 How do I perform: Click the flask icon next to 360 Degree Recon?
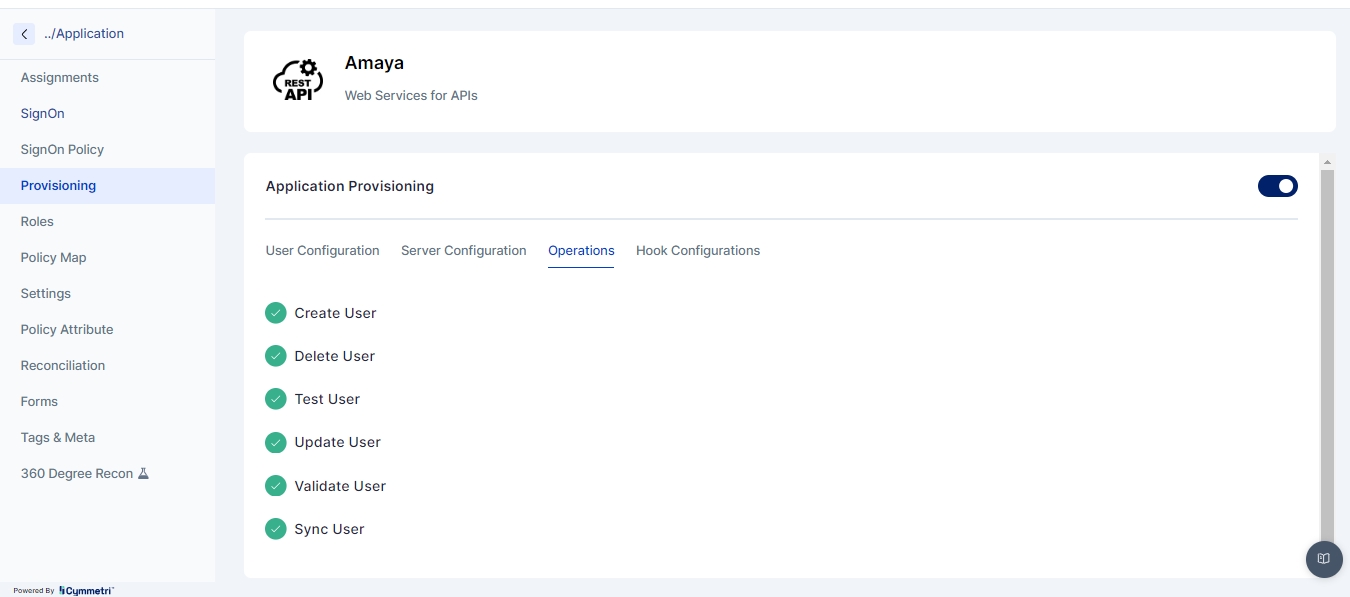pyautogui.click(x=143, y=474)
